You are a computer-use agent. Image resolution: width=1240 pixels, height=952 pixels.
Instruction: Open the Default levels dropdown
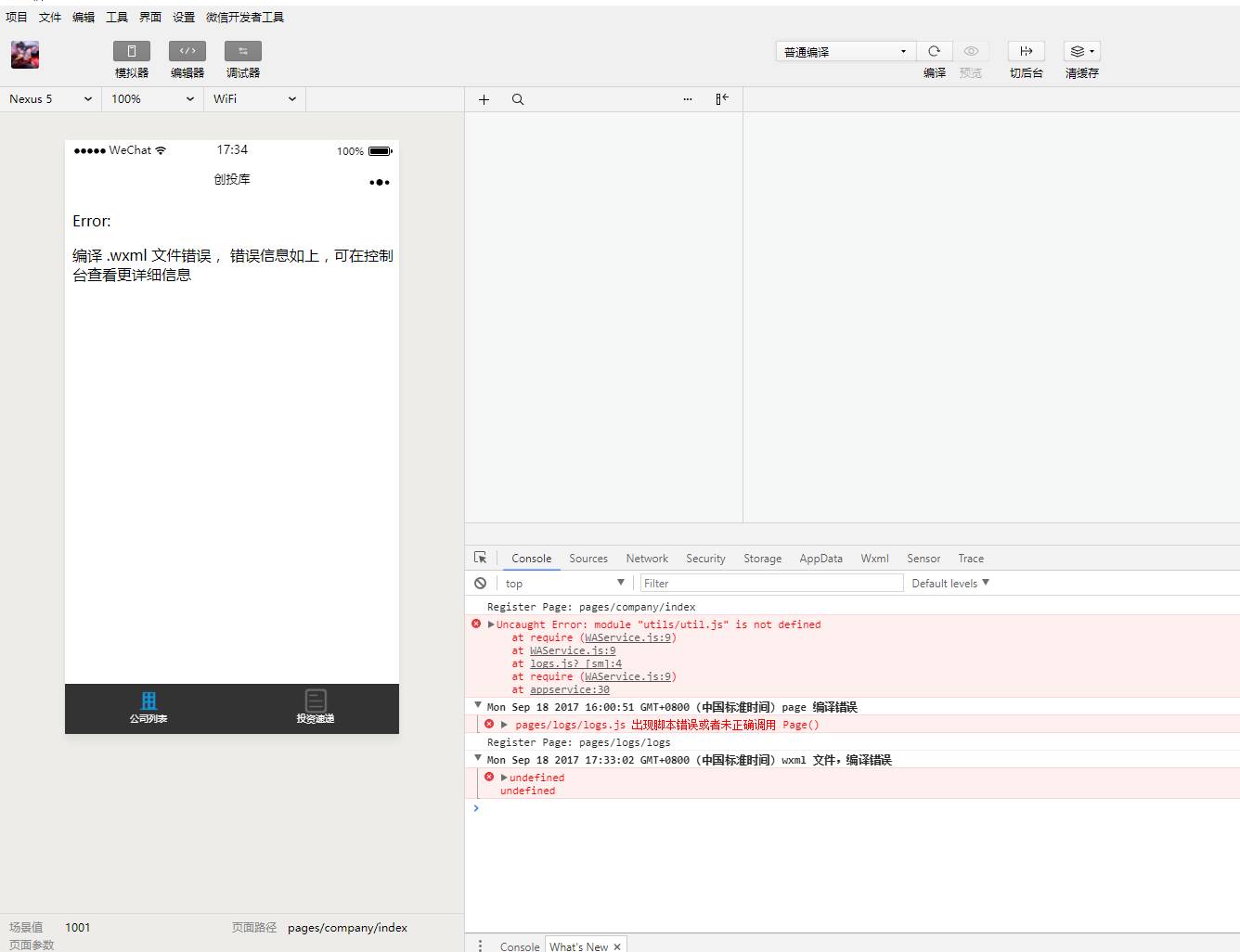950,583
